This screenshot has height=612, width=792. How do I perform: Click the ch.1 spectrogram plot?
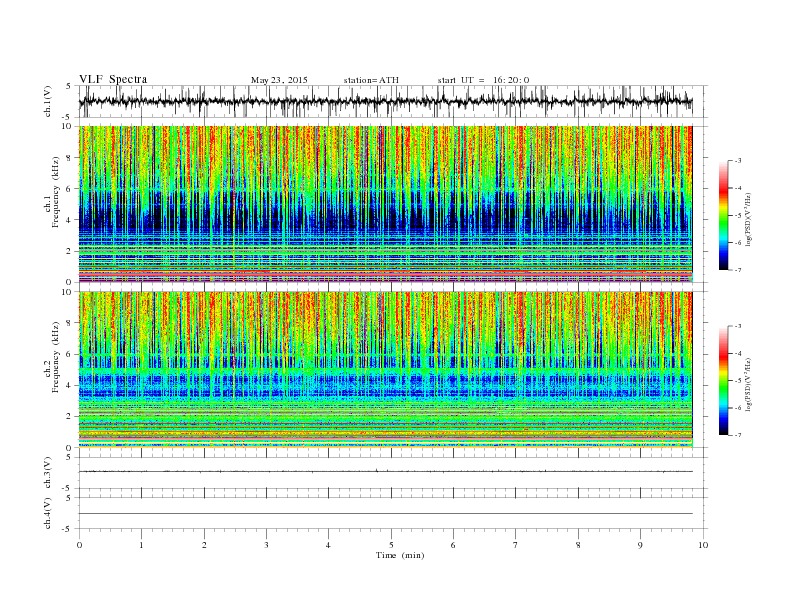coord(385,204)
